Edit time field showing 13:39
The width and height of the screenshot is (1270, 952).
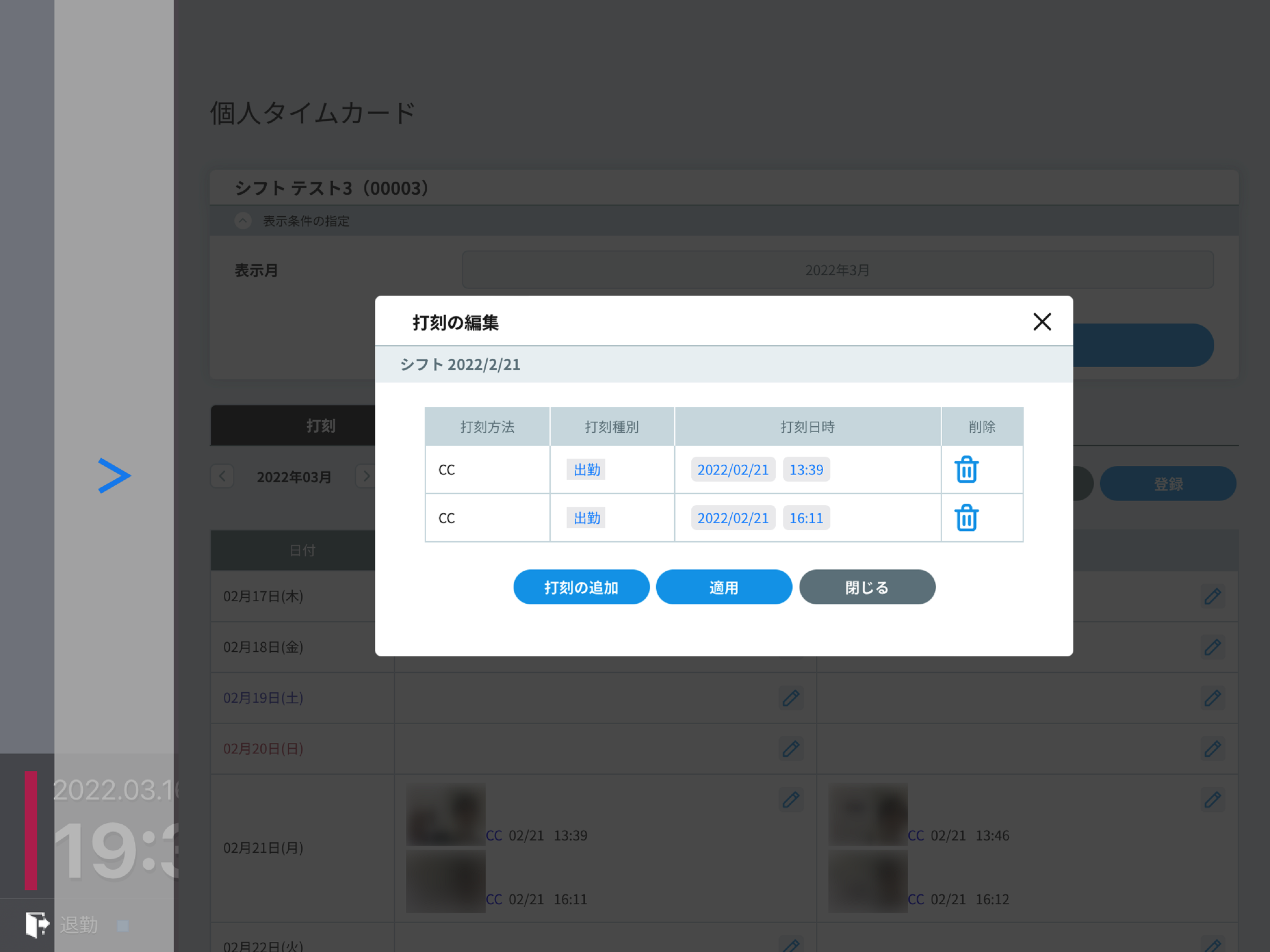pyautogui.click(x=806, y=469)
